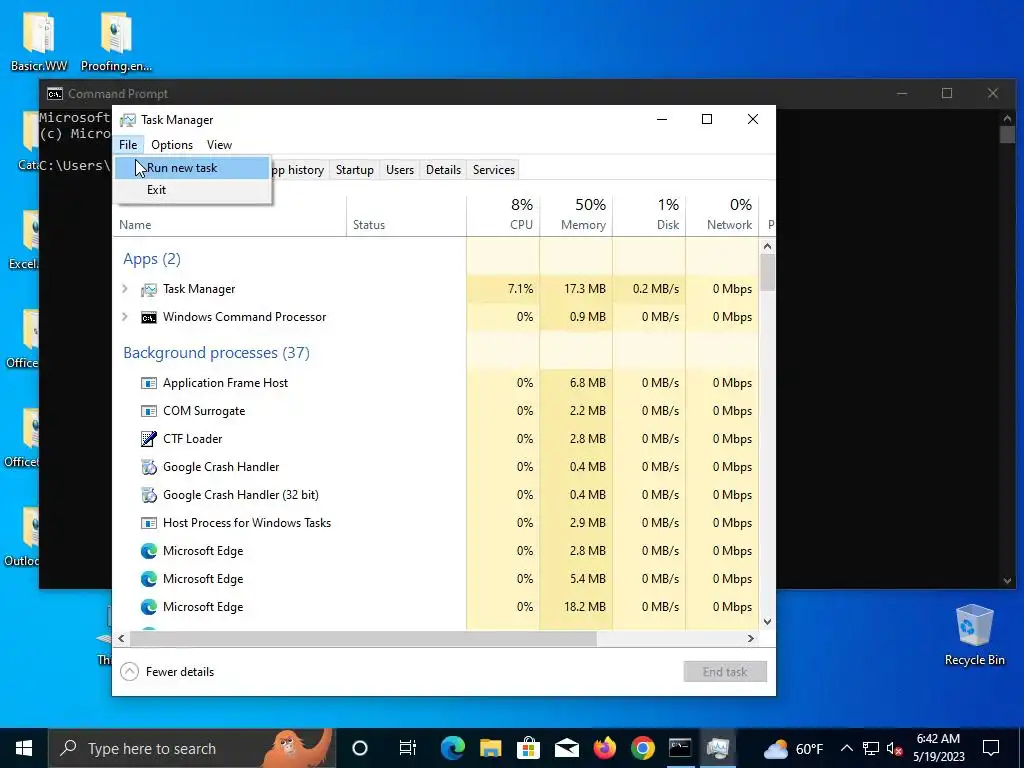Choose Exit from the File menu
The width and height of the screenshot is (1024, 768).
pyautogui.click(x=192, y=190)
